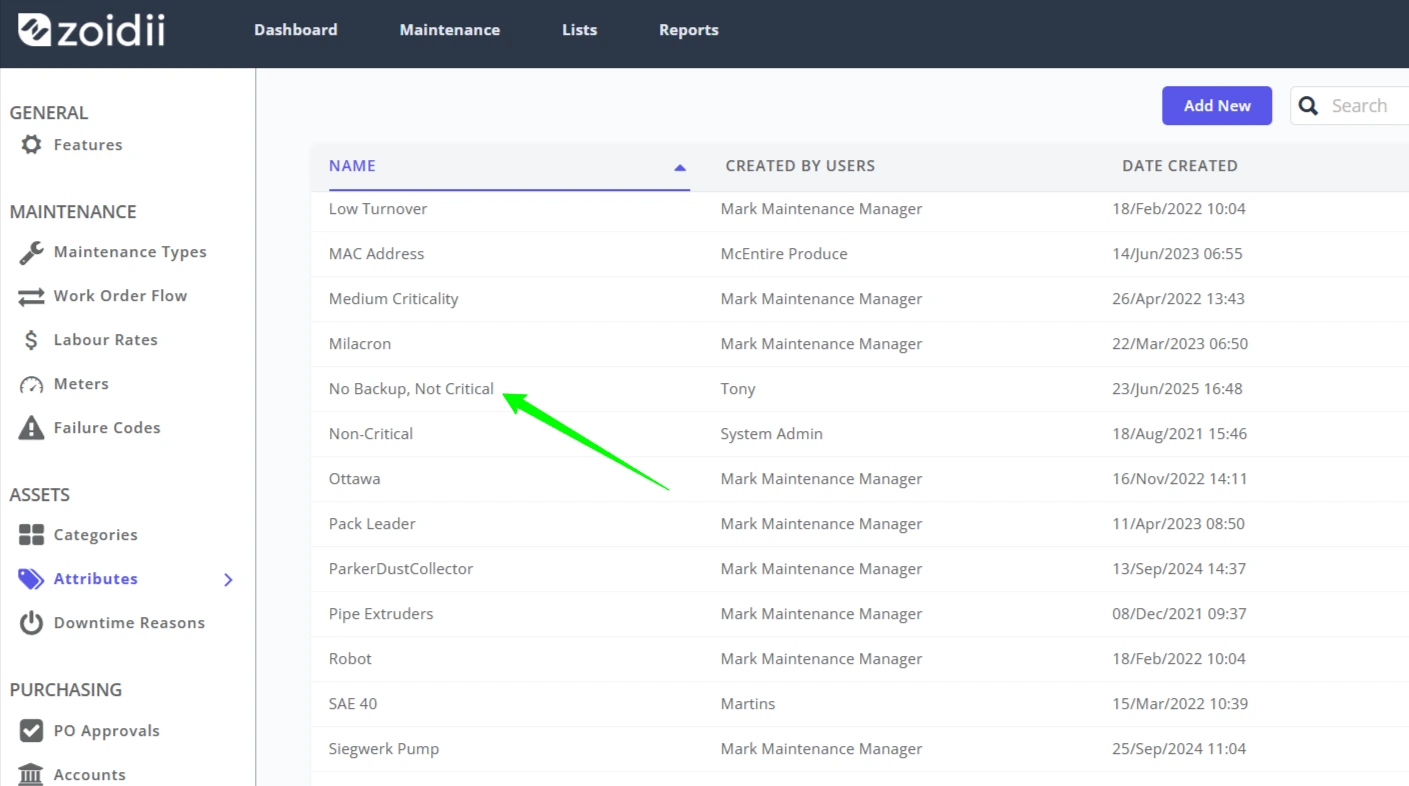Image resolution: width=1409 pixels, height=786 pixels.
Task: Click the Features gear icon
Action: pos(31,145)
